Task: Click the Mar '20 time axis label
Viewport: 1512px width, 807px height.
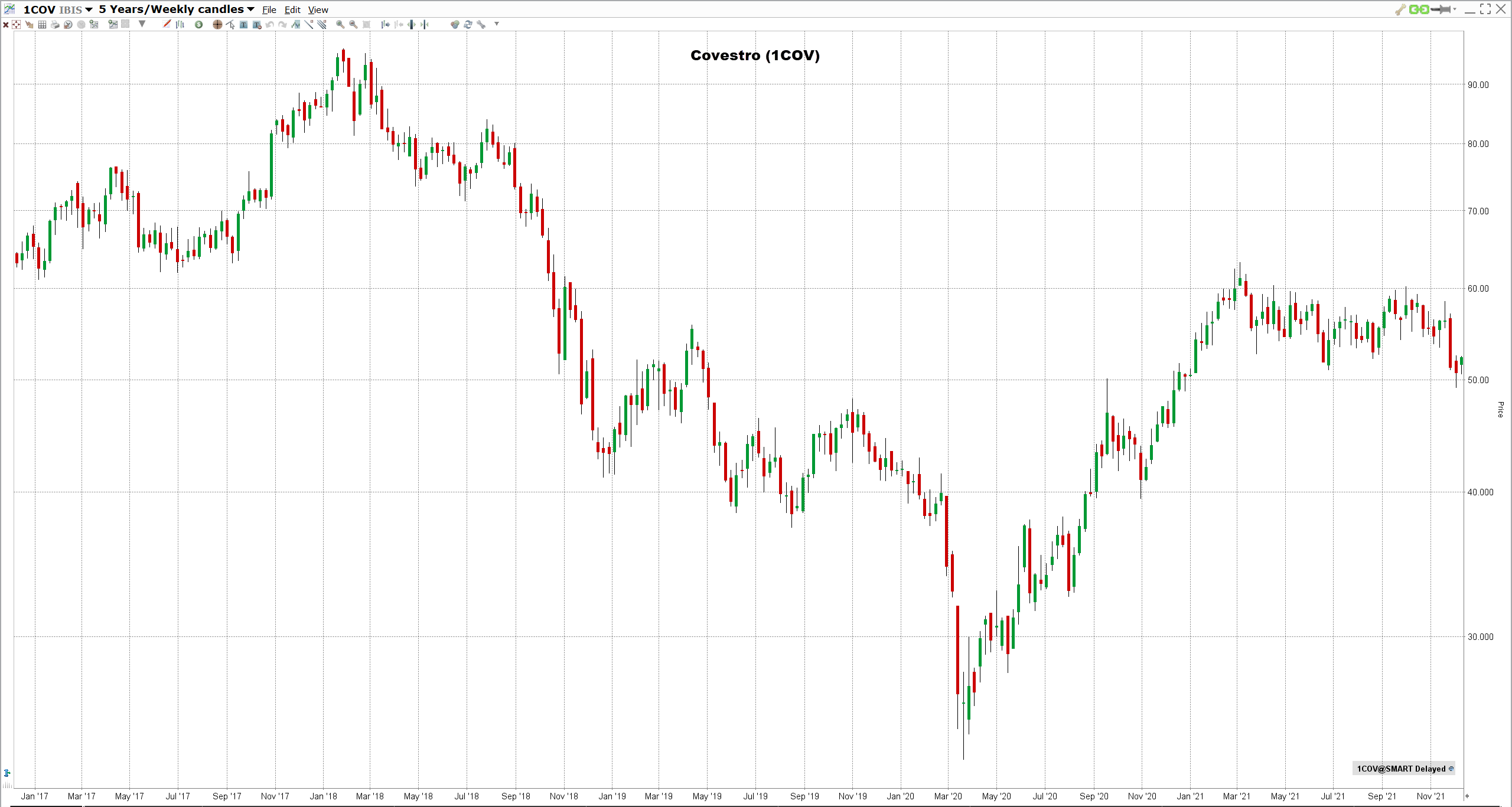Action: [948, 796]
